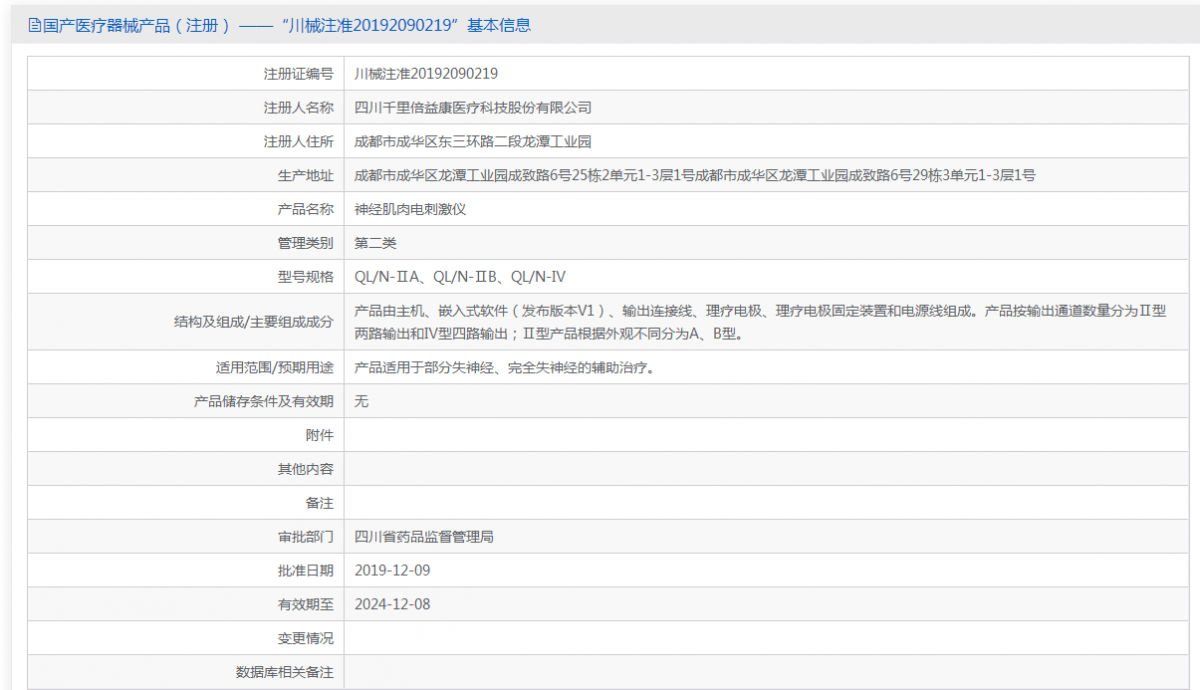Screen dimensions: 1200x690
Task: Select the 注册人住所 label cell
Action: point(186,141)
